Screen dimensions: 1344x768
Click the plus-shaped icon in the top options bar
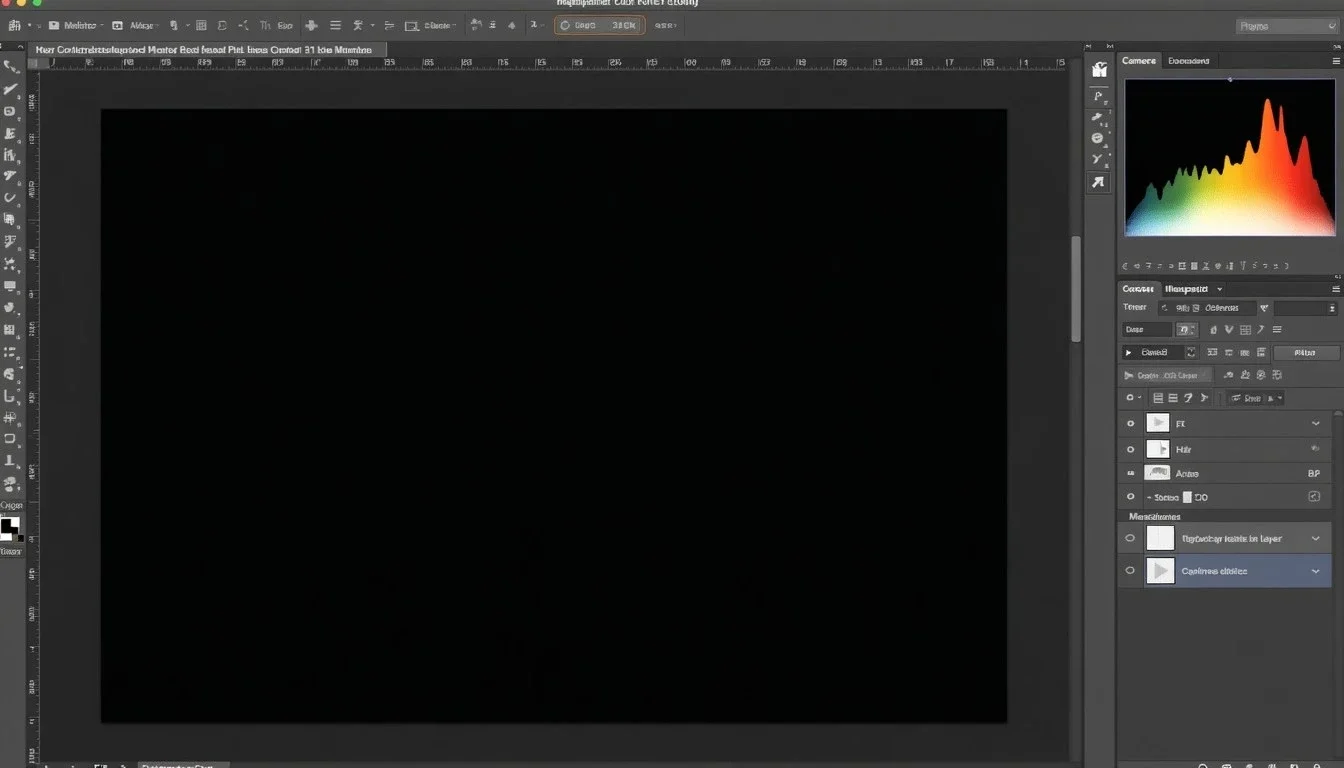point(311,25)
